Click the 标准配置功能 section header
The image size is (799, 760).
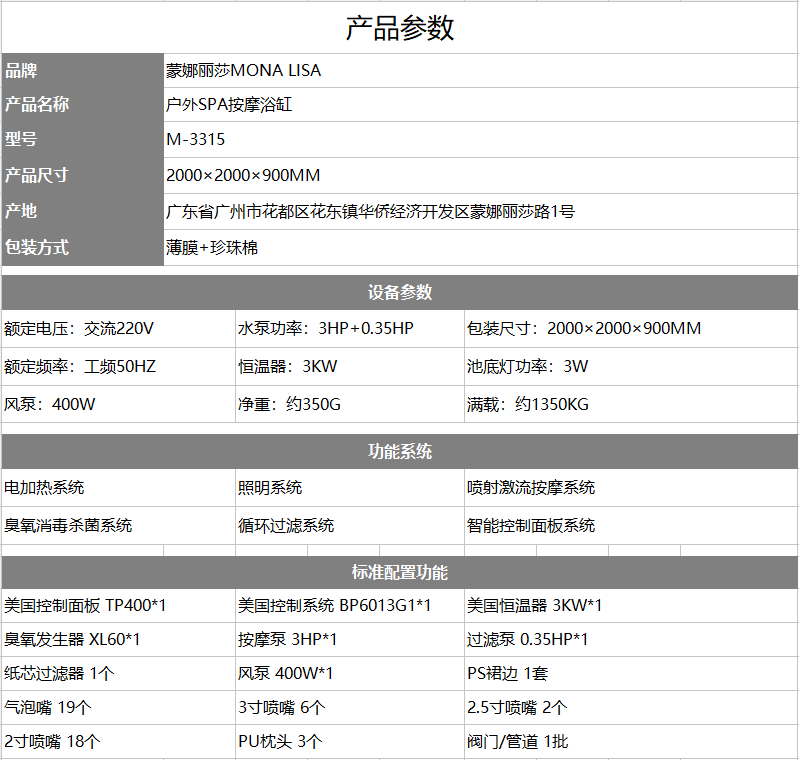(x=400, y=573)
